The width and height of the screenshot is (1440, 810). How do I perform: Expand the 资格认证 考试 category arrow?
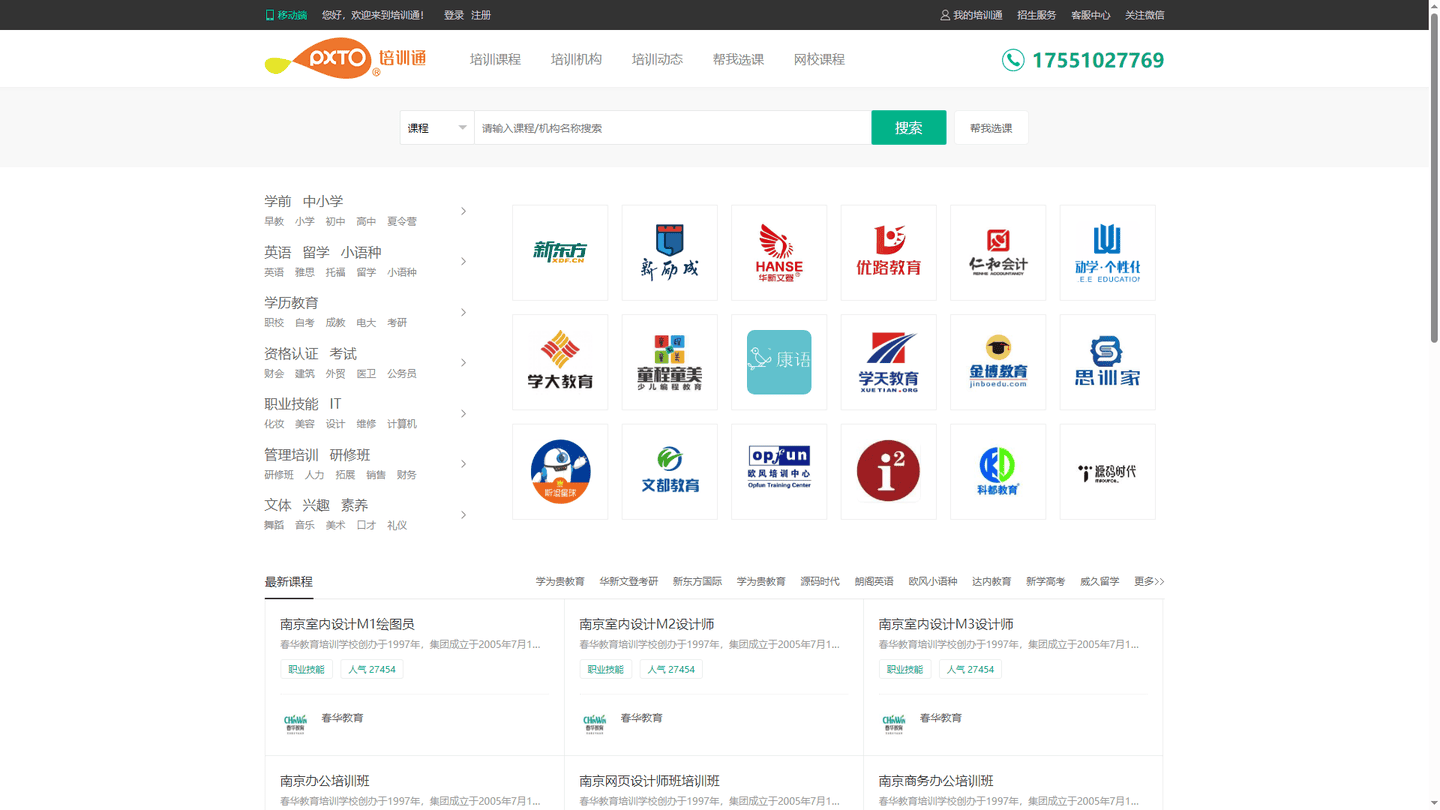(x=463, y=362)
